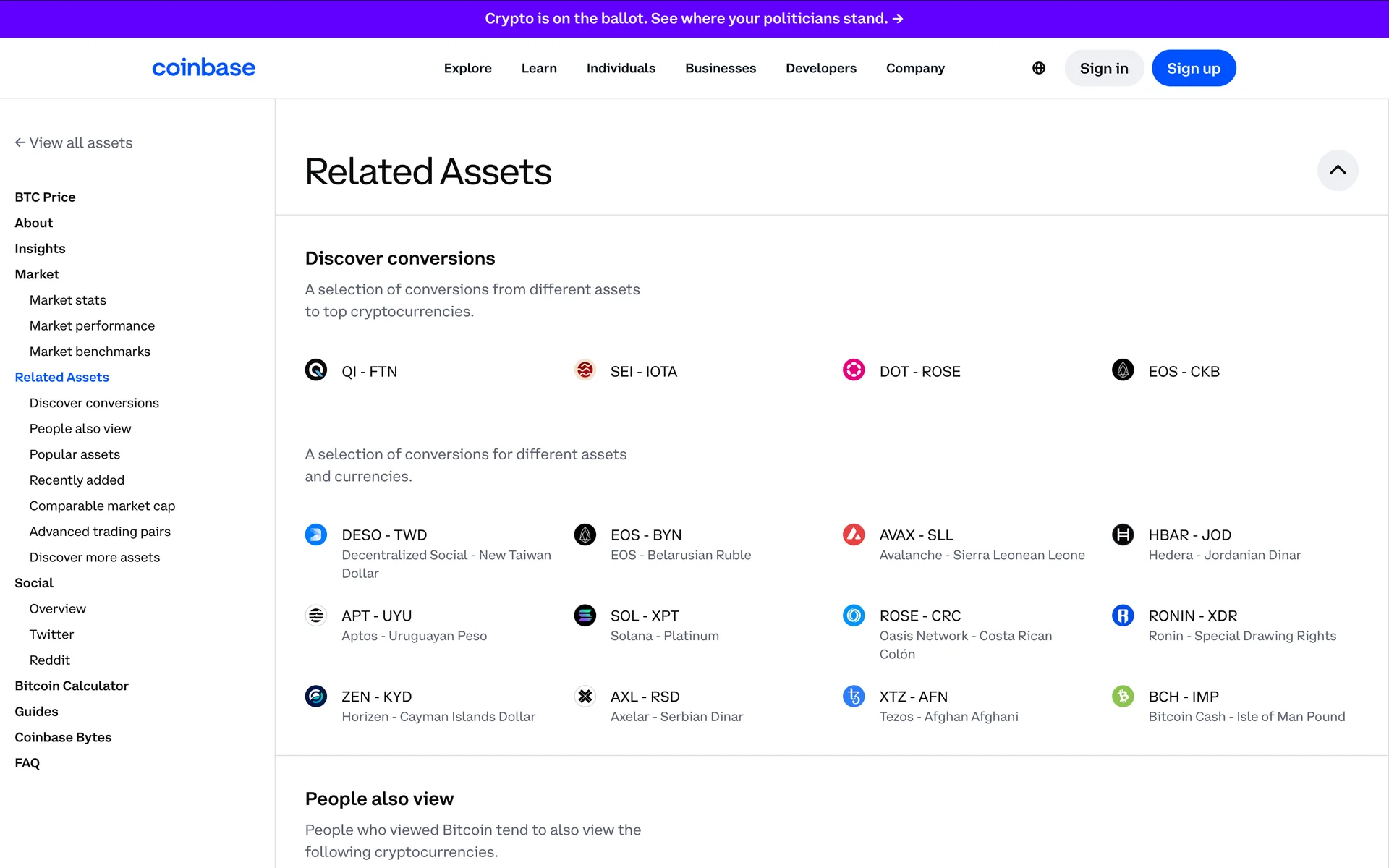Go to Market performance in sidebar
The image size is (1389, 868).
click(x=92, y=325)
